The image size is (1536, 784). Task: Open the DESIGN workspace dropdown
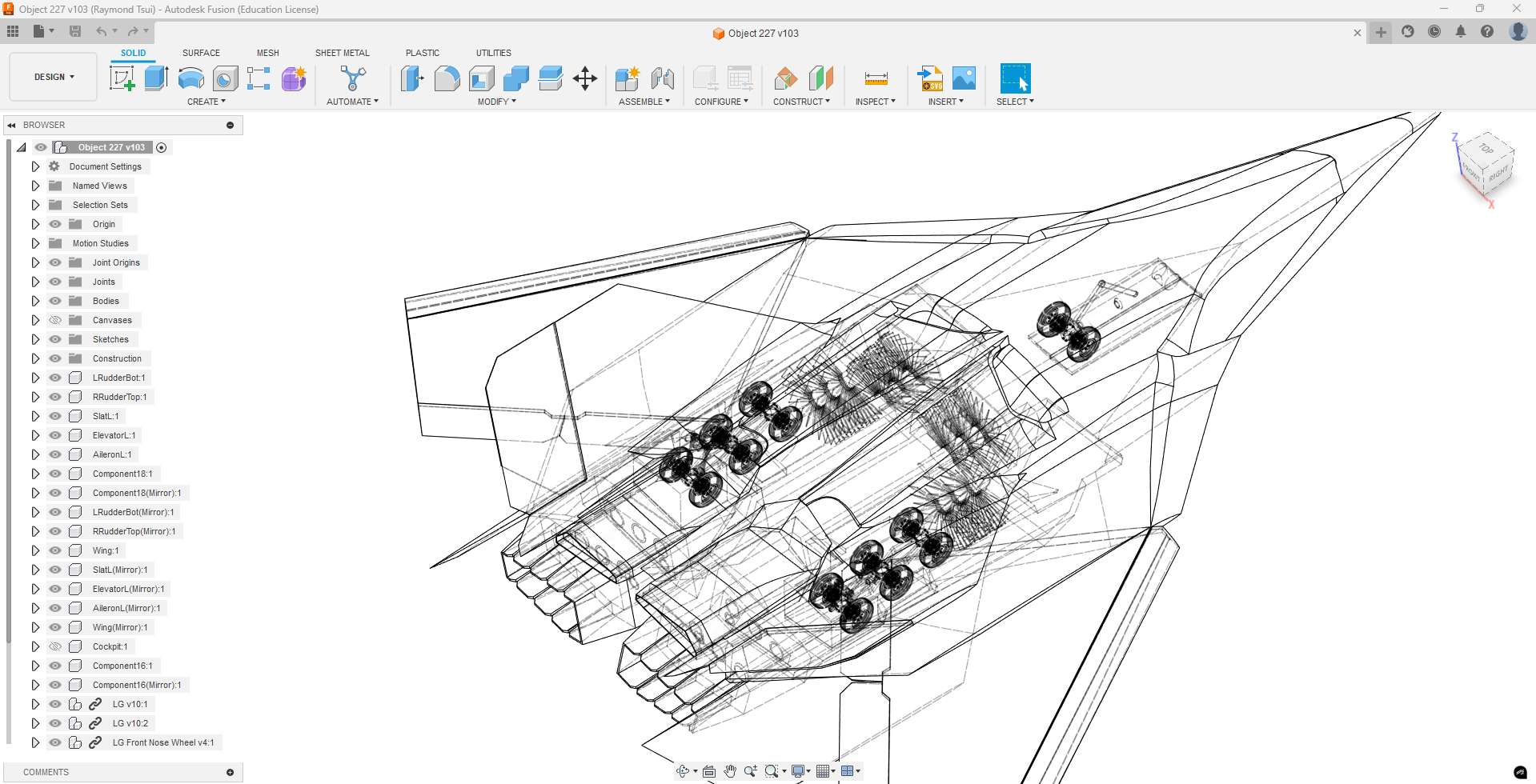(54, 77)
